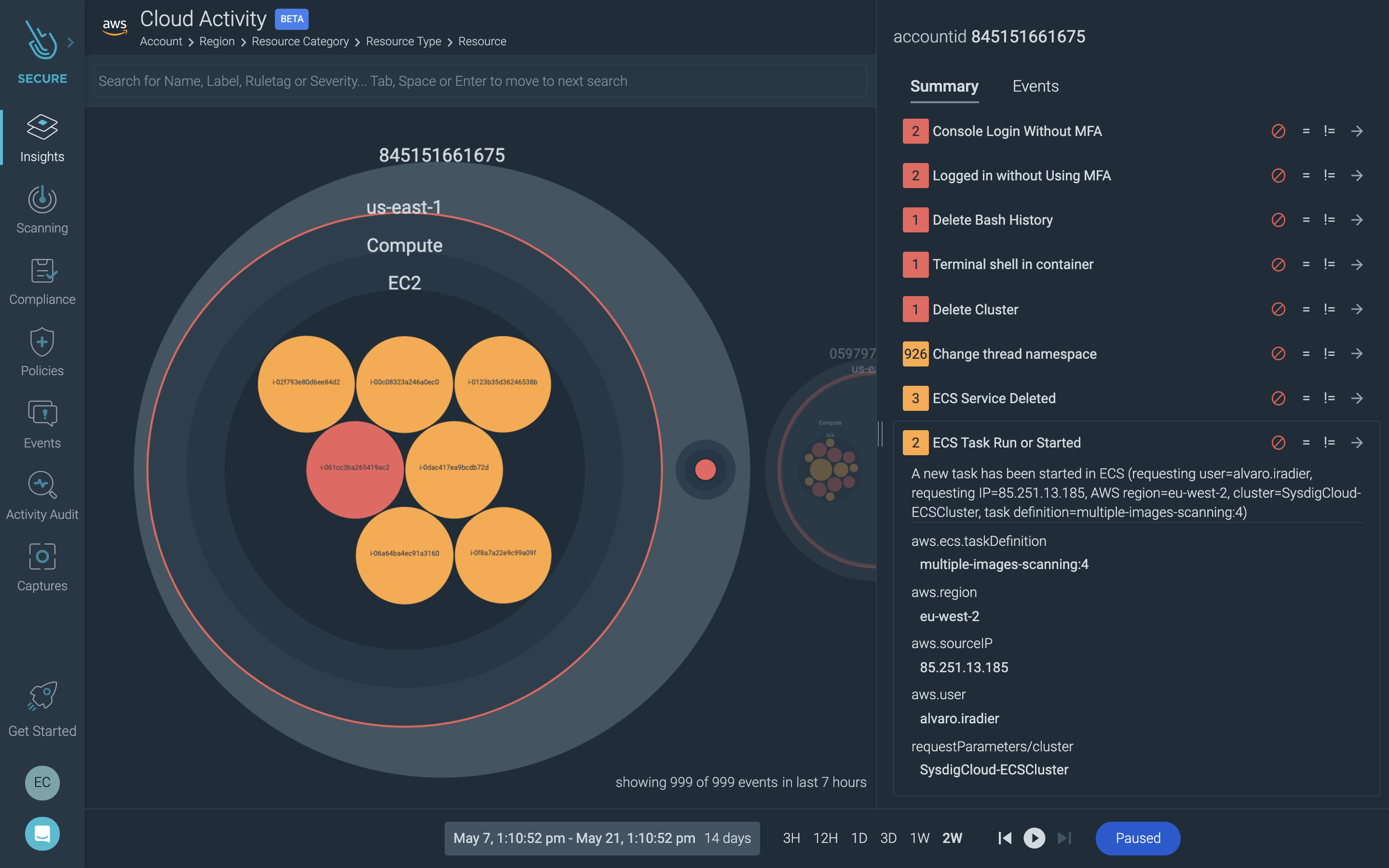Open the Policies panel
Screen dimensions: 1389x868
tap(42, 354)
